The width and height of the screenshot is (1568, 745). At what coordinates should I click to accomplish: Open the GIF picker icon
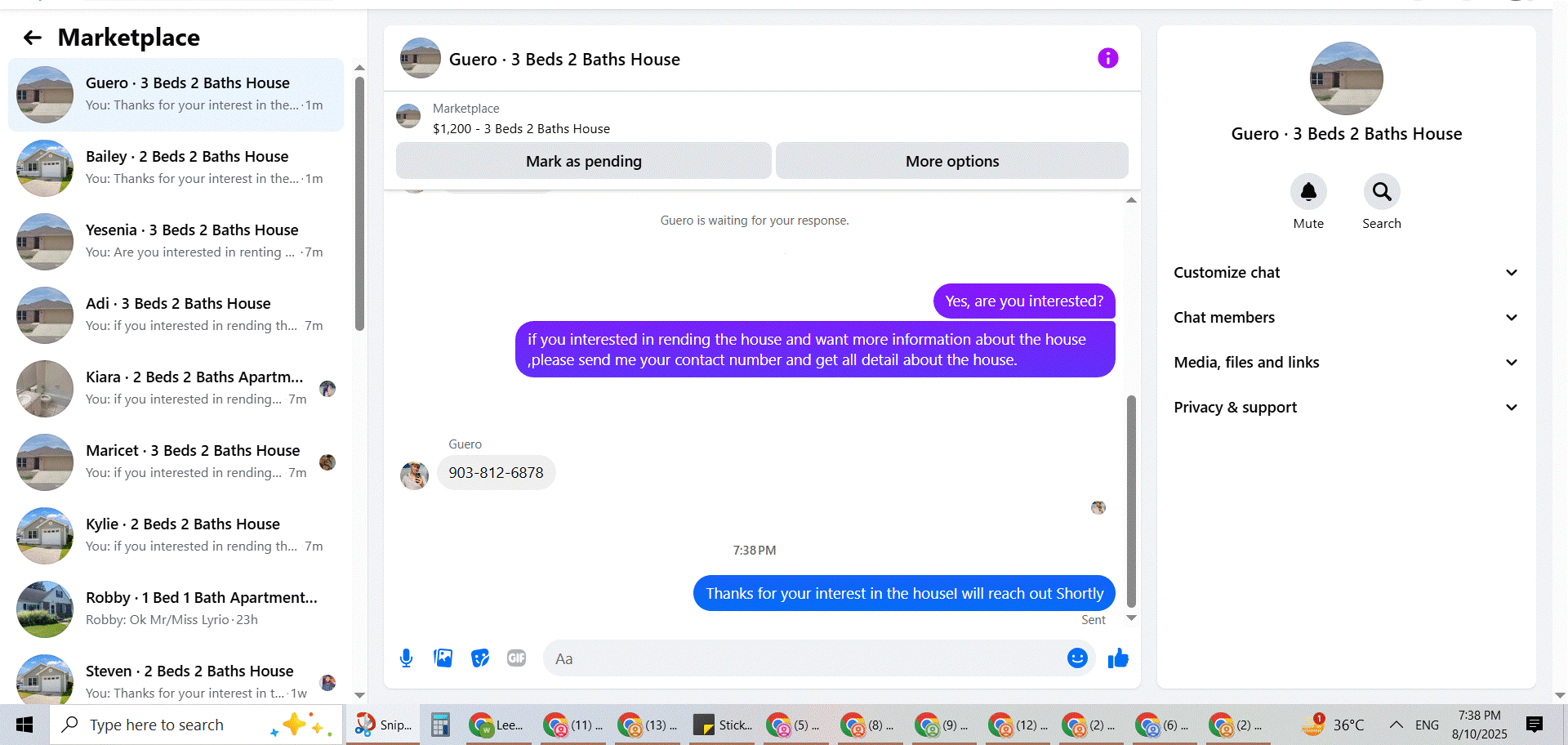click(x=517, y=658)
